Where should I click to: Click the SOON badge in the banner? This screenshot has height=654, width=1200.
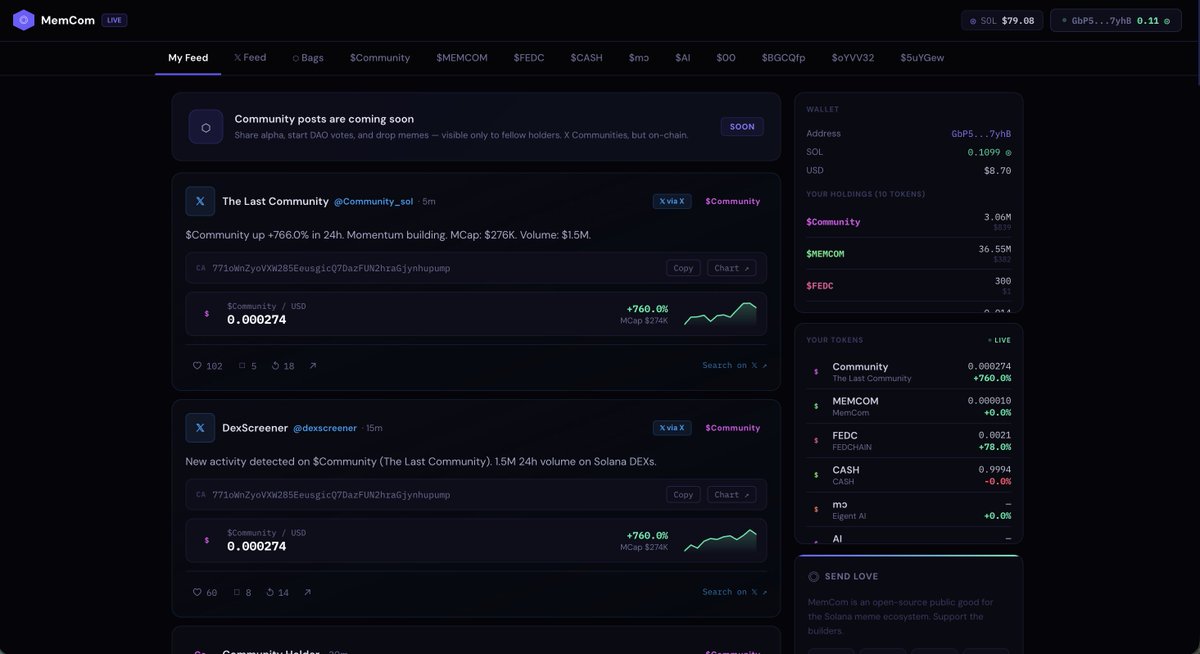(x=742, y=127)
